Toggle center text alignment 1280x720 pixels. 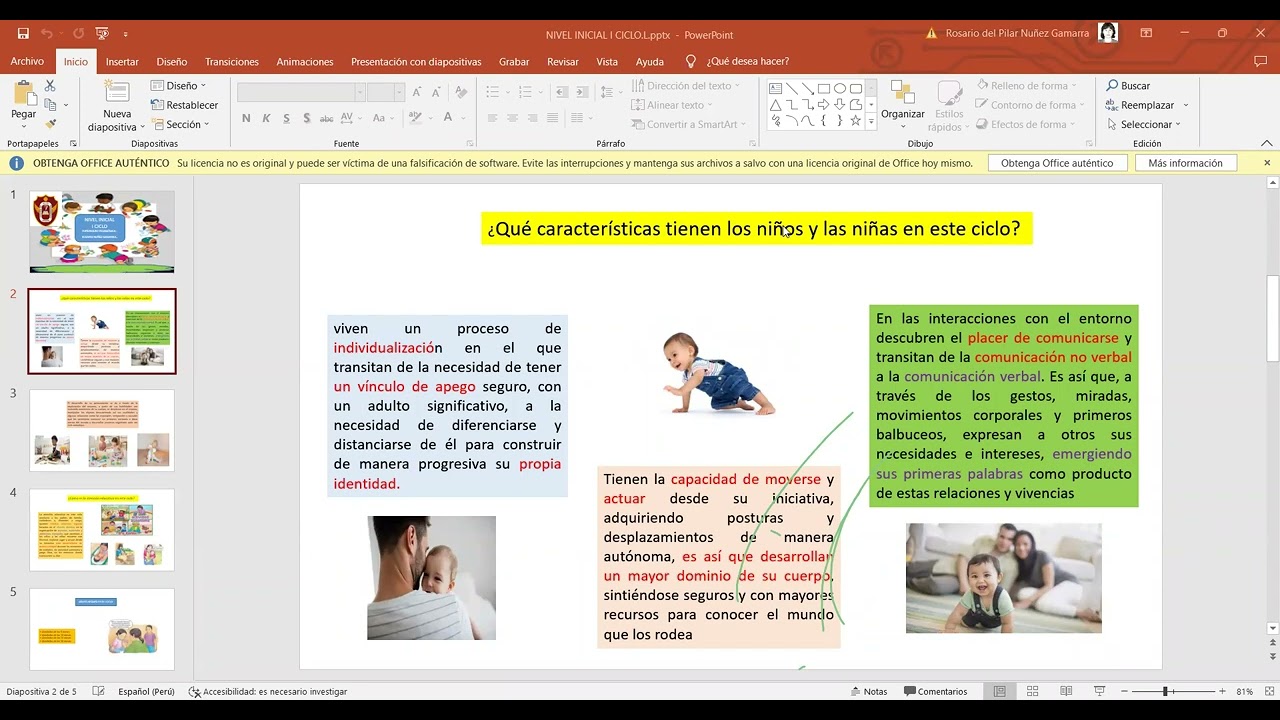(513, 118)
